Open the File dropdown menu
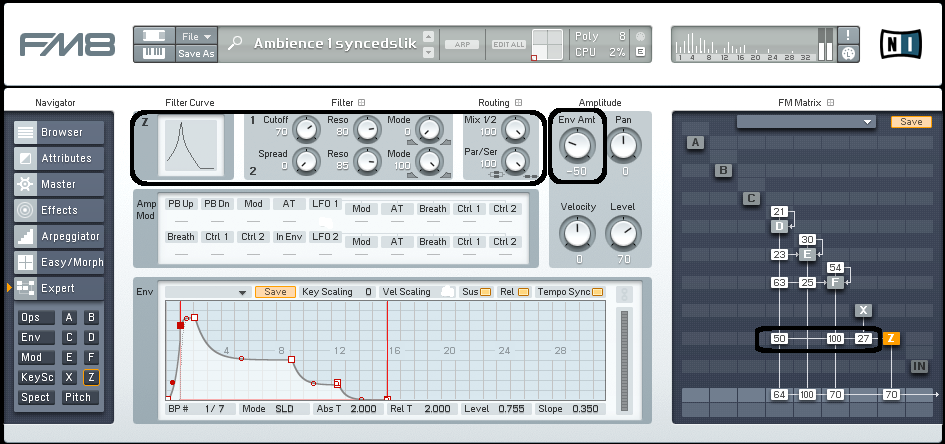This screenshot has width=945, height=444. coord(196,36)
